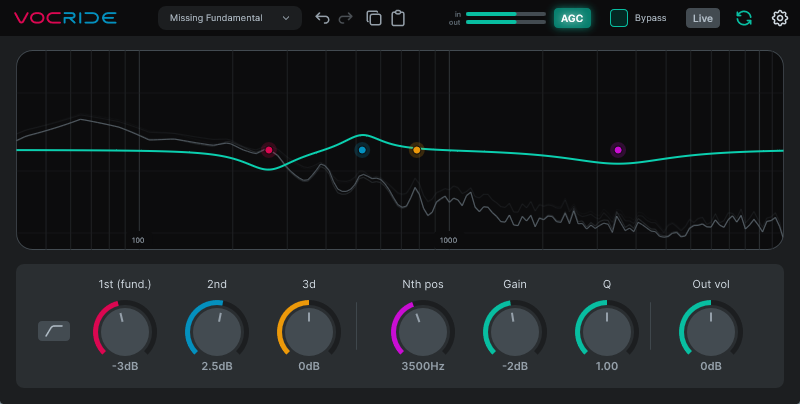
Task: Click the undo arrow icon
Action: [x=322, y=18]
